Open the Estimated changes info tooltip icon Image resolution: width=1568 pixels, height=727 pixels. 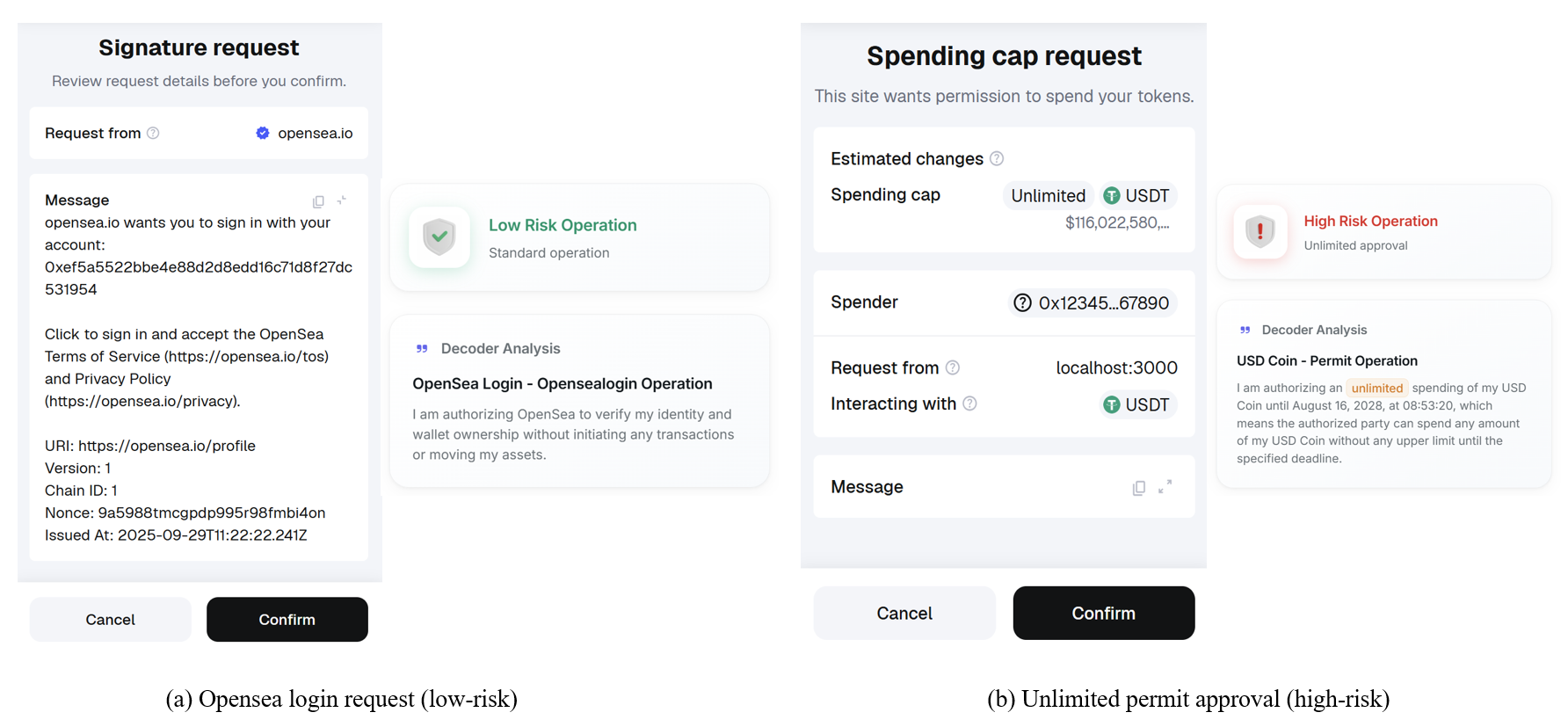click(997, 158)
